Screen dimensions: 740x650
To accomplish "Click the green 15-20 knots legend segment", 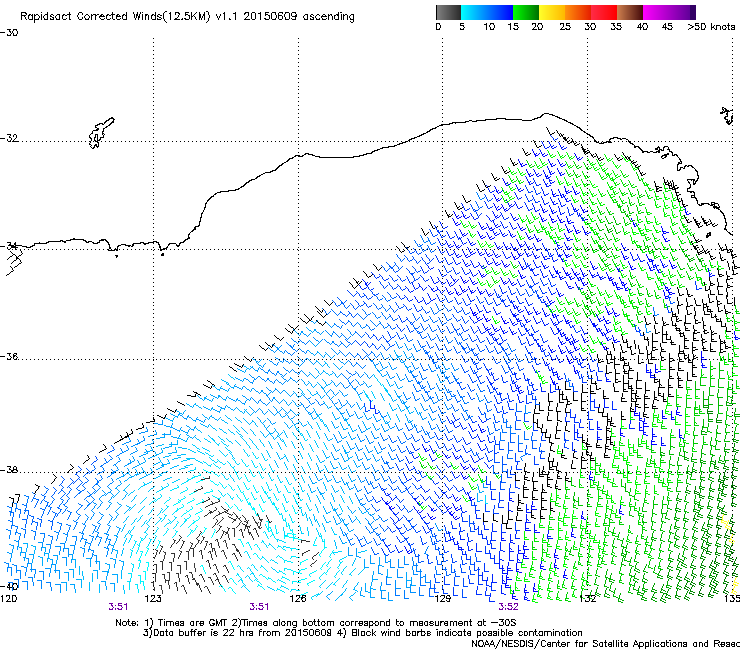I will (526, 12).
